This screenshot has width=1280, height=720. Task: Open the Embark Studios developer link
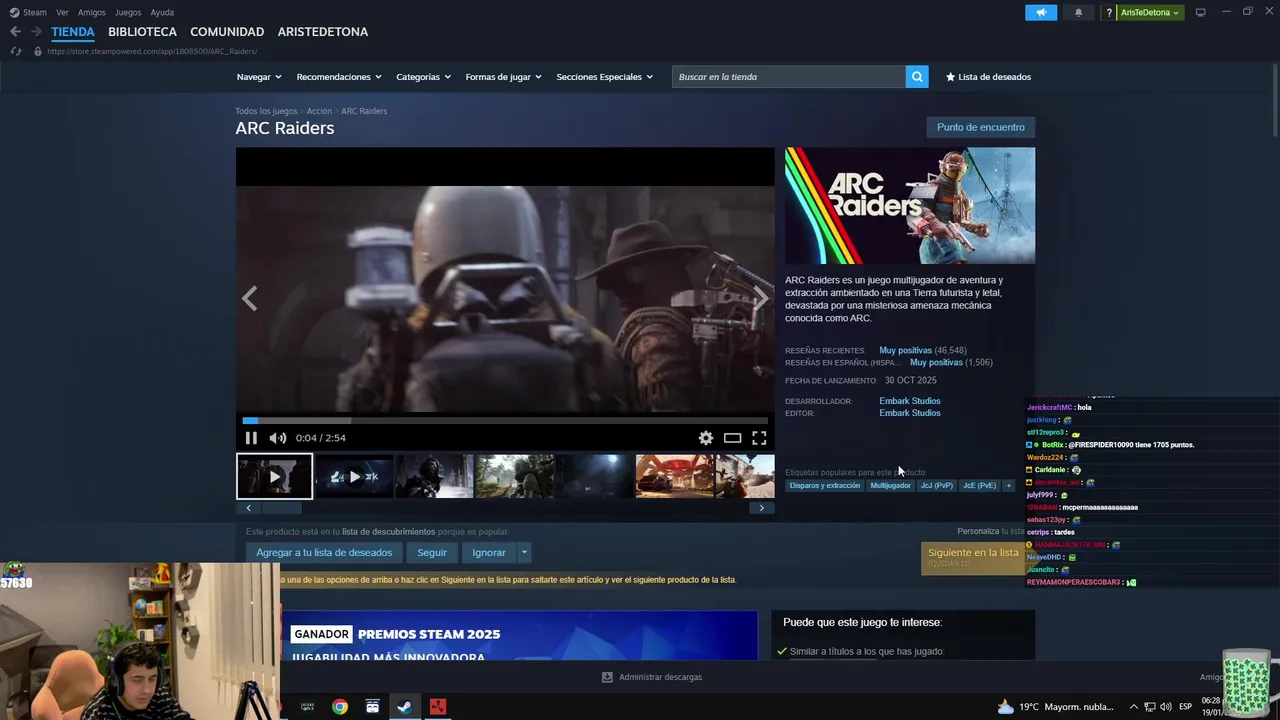(910, 401)
